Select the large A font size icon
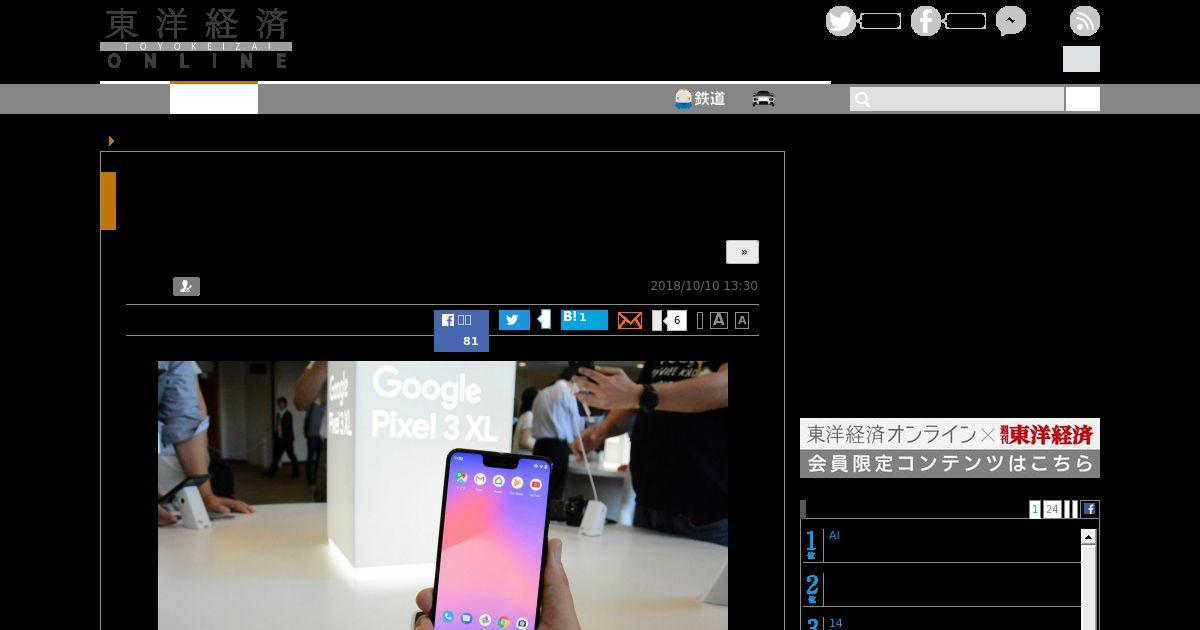1200x630 pixels. click(718, 320)
